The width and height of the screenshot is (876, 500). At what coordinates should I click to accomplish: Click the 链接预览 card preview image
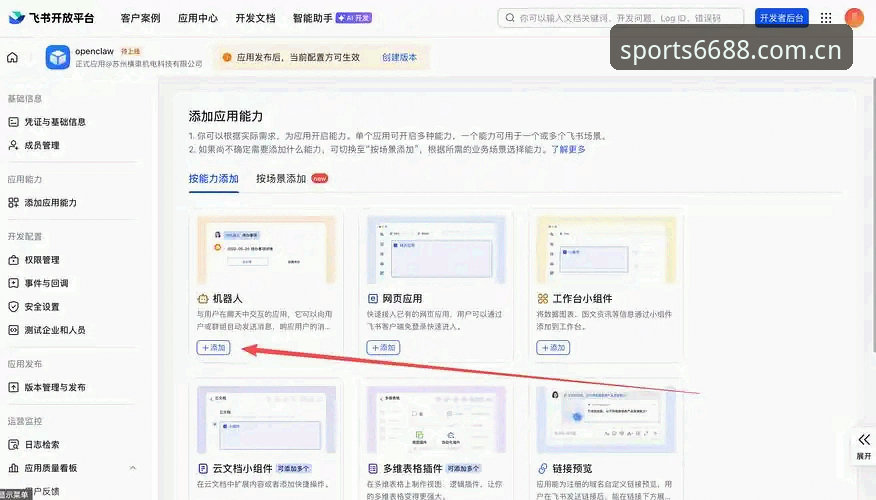tap(606, 420)
